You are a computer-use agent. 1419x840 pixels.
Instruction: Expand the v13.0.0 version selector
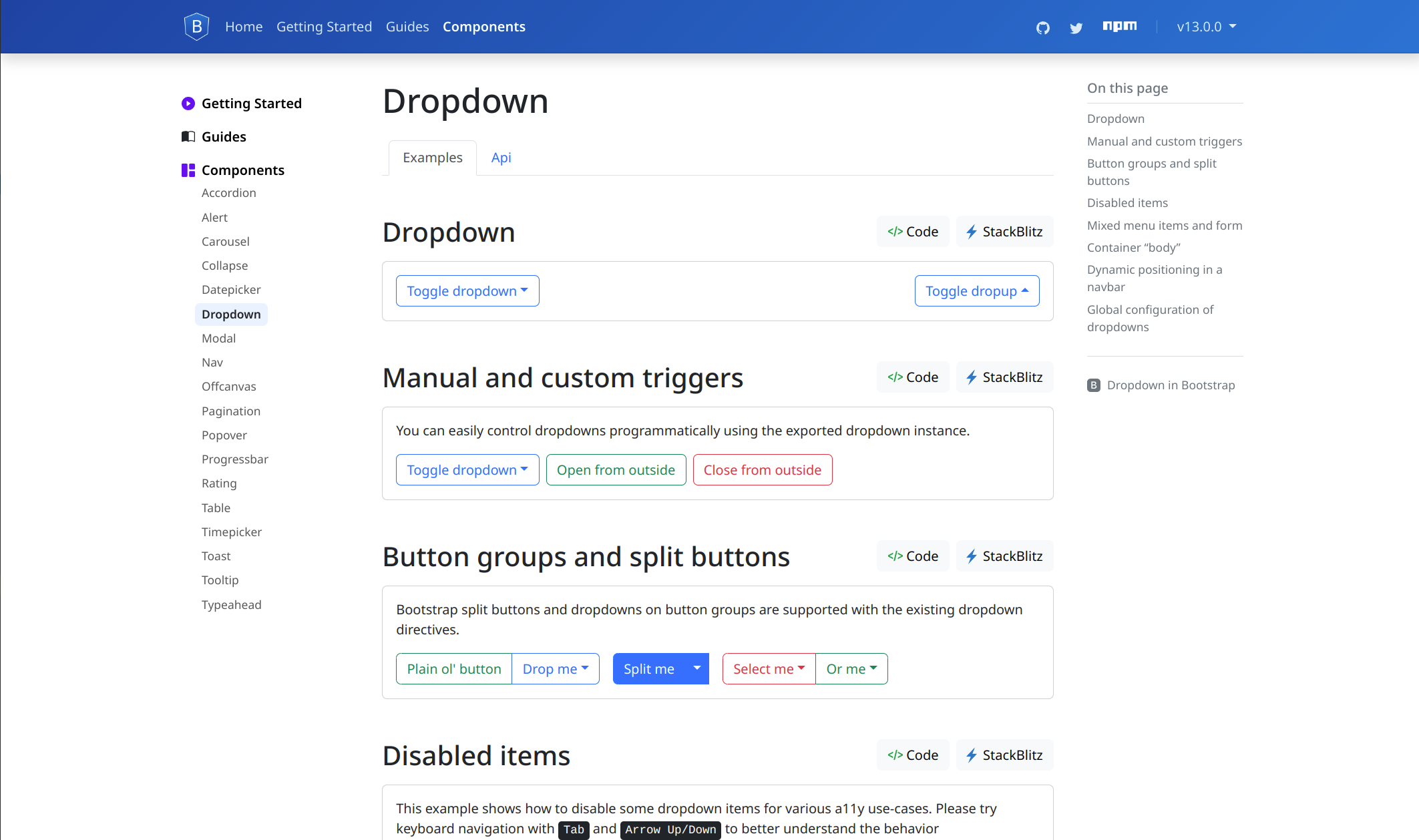click(x=1206, y=27)
